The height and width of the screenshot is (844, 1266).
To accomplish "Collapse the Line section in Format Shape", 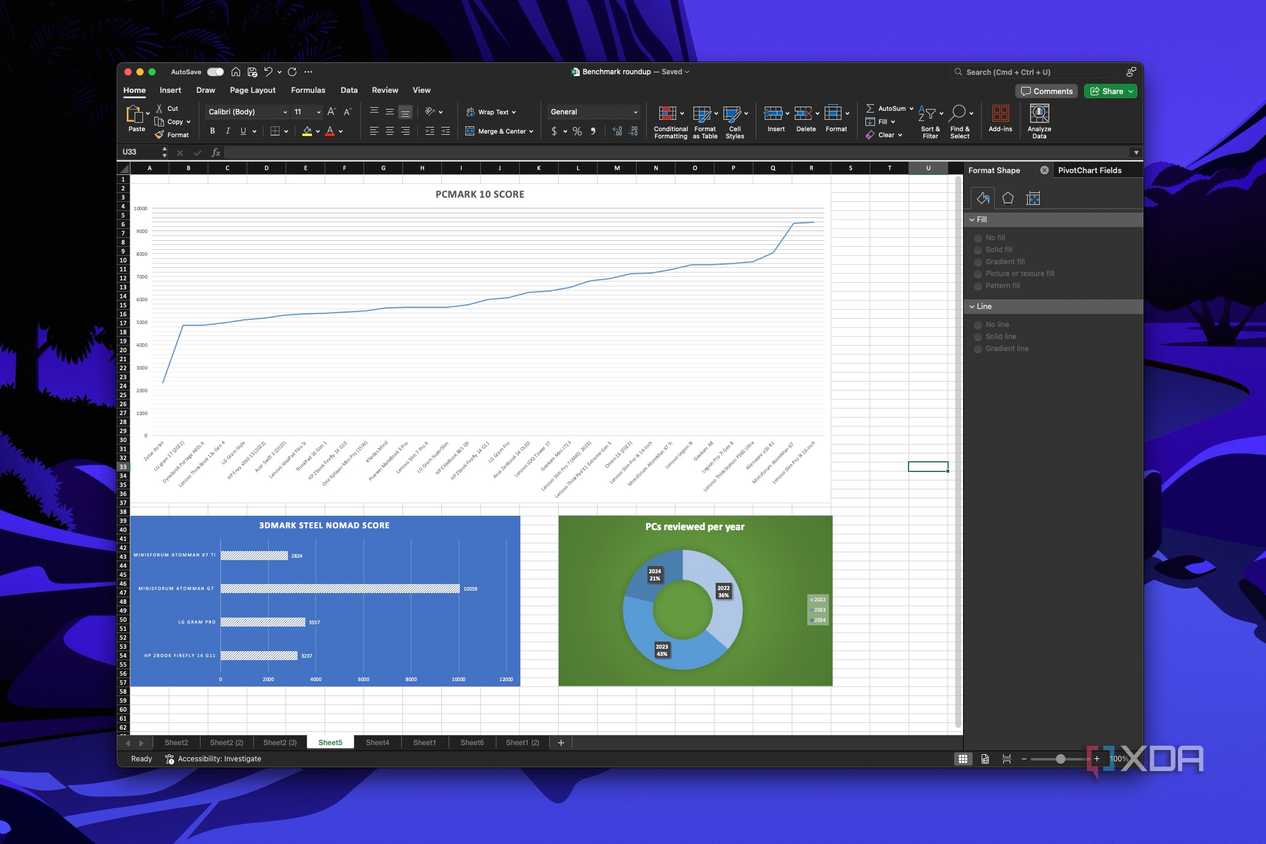I will tap(971, 306).
